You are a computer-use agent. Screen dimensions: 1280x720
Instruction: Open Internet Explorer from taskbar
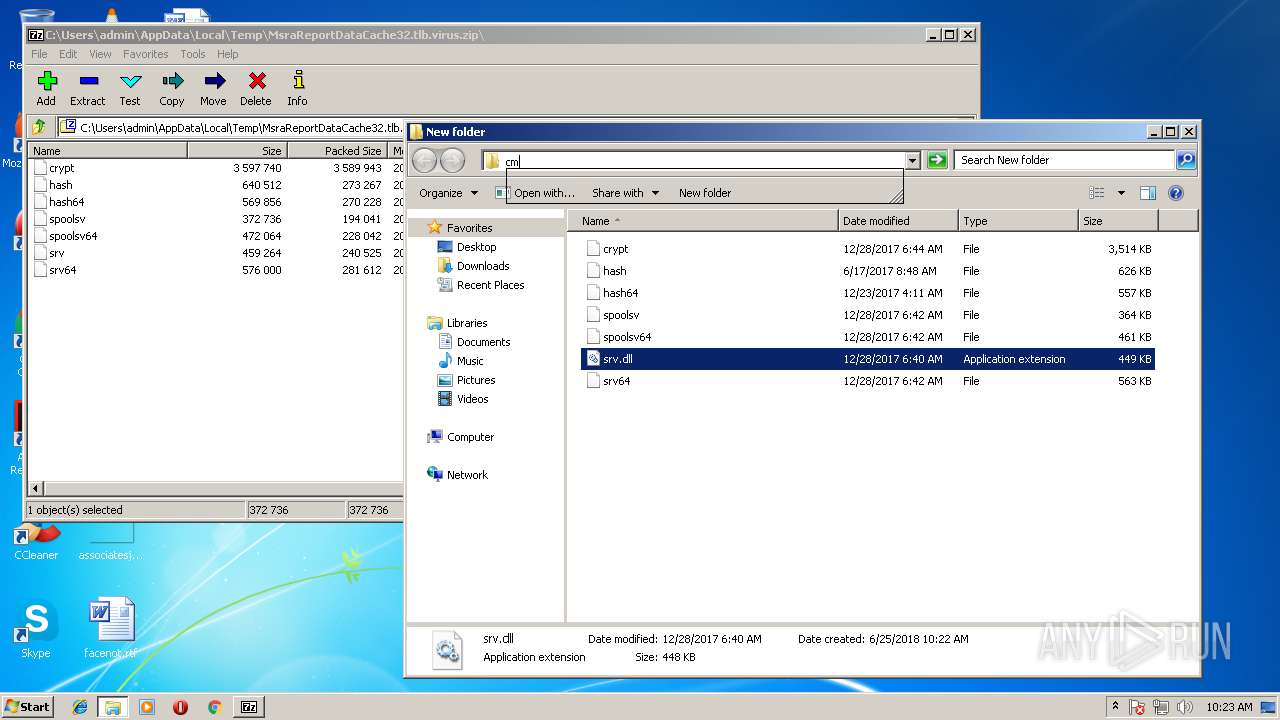click(80, 707)
